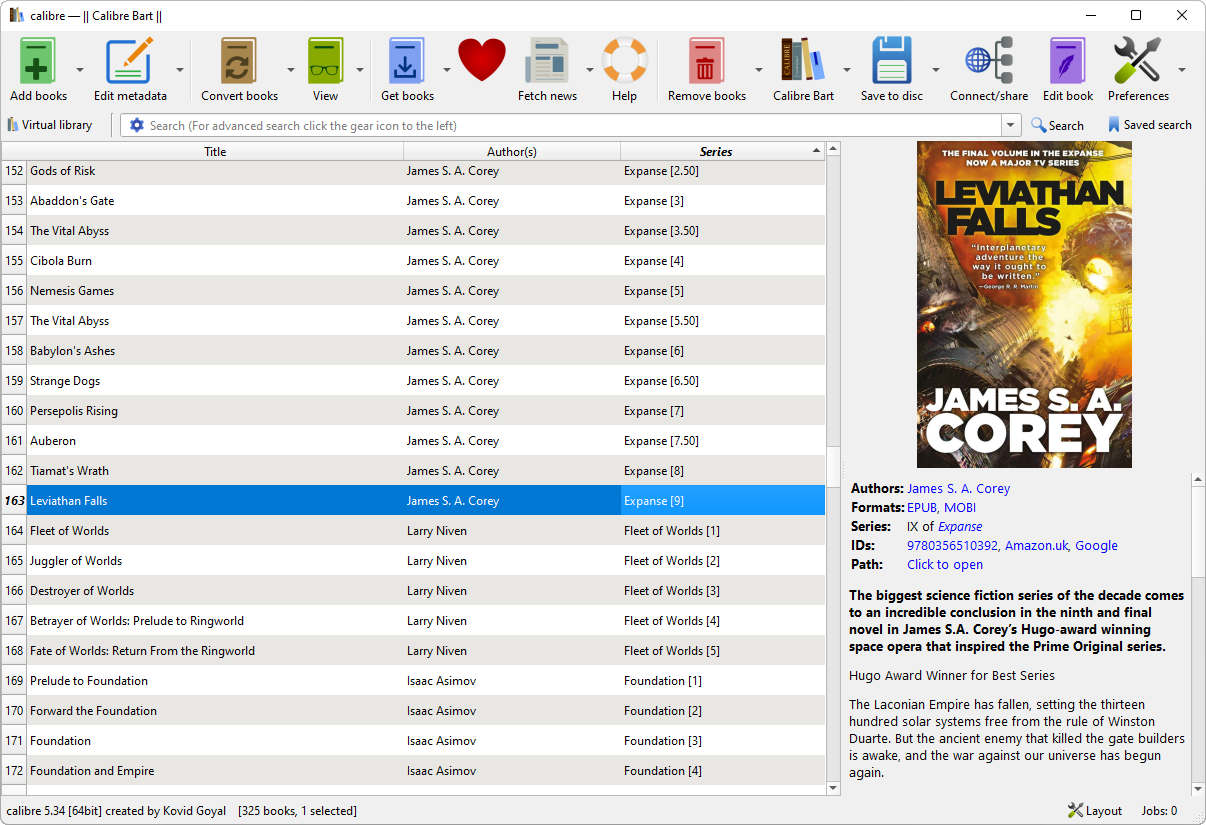The height and width of the screenshot is (825, 1206).
Task: Click the Remove books icon
Action: 706,61
